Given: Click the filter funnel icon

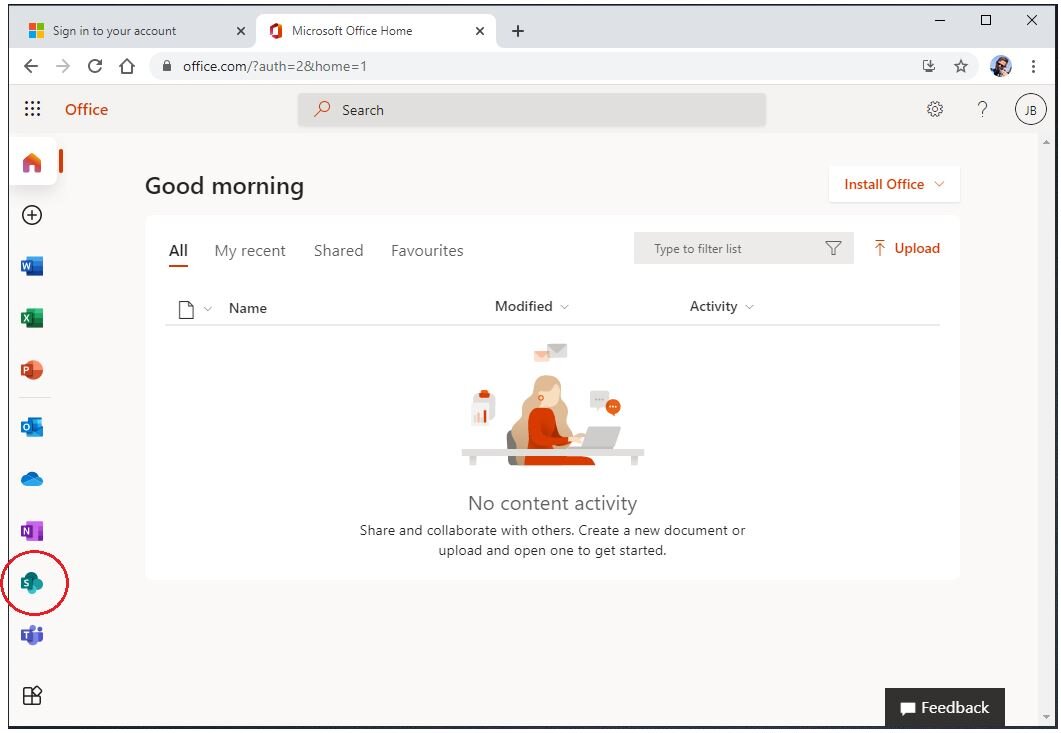Looking at the screenshot, I should click(x=833, y=248).
